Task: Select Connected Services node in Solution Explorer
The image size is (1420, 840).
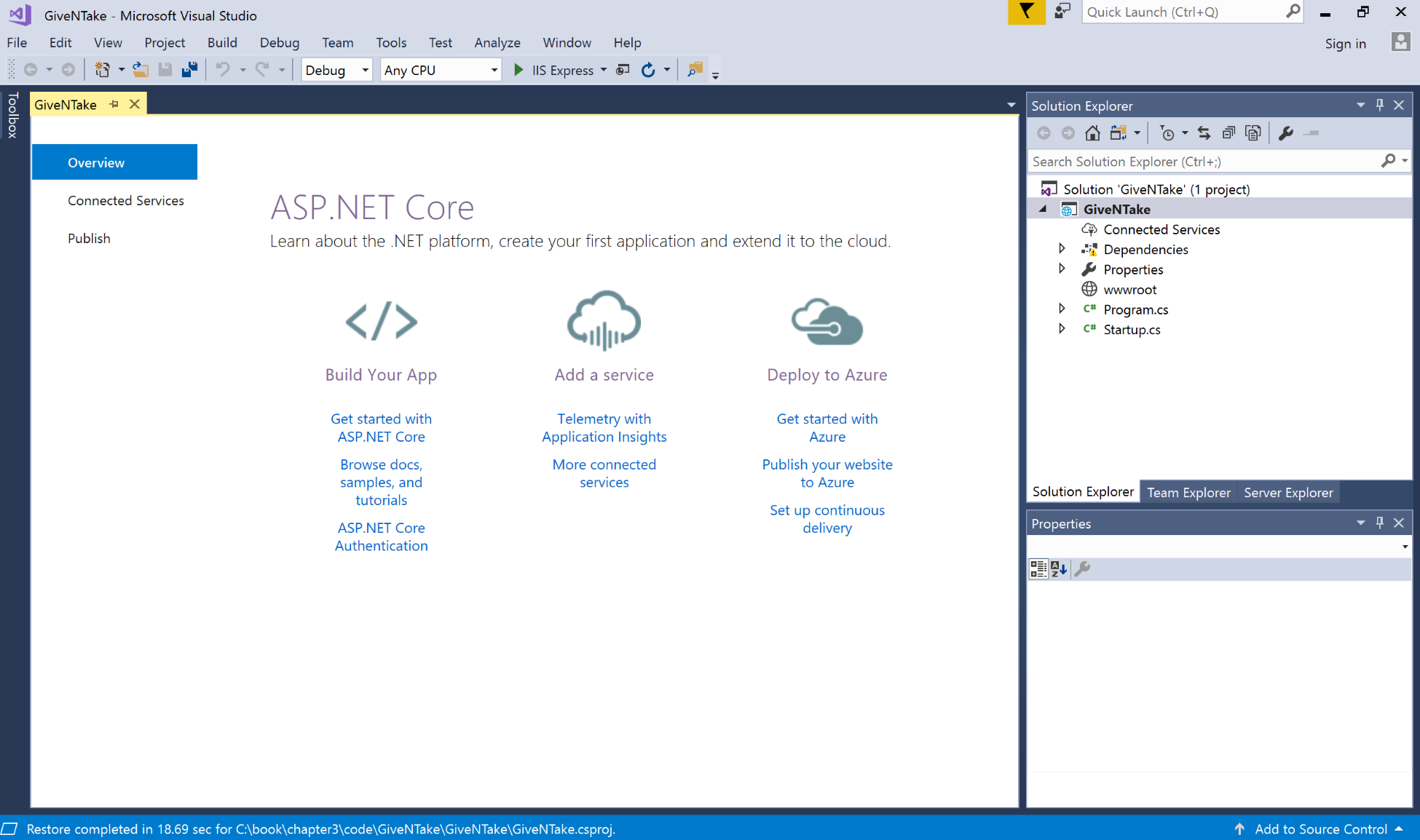Action: 1161,229
